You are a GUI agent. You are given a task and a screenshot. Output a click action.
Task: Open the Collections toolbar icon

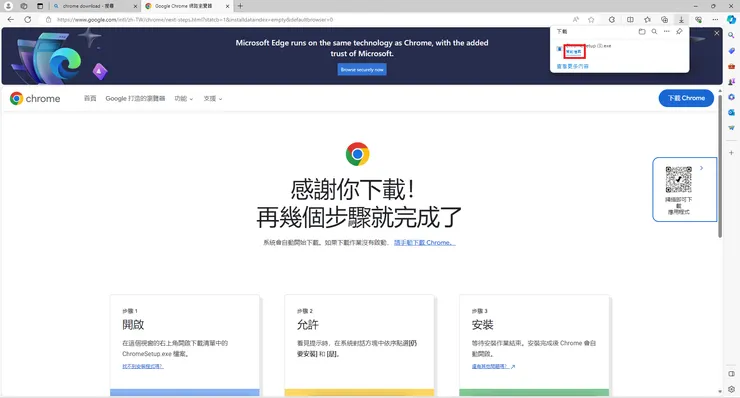[664, 19]
